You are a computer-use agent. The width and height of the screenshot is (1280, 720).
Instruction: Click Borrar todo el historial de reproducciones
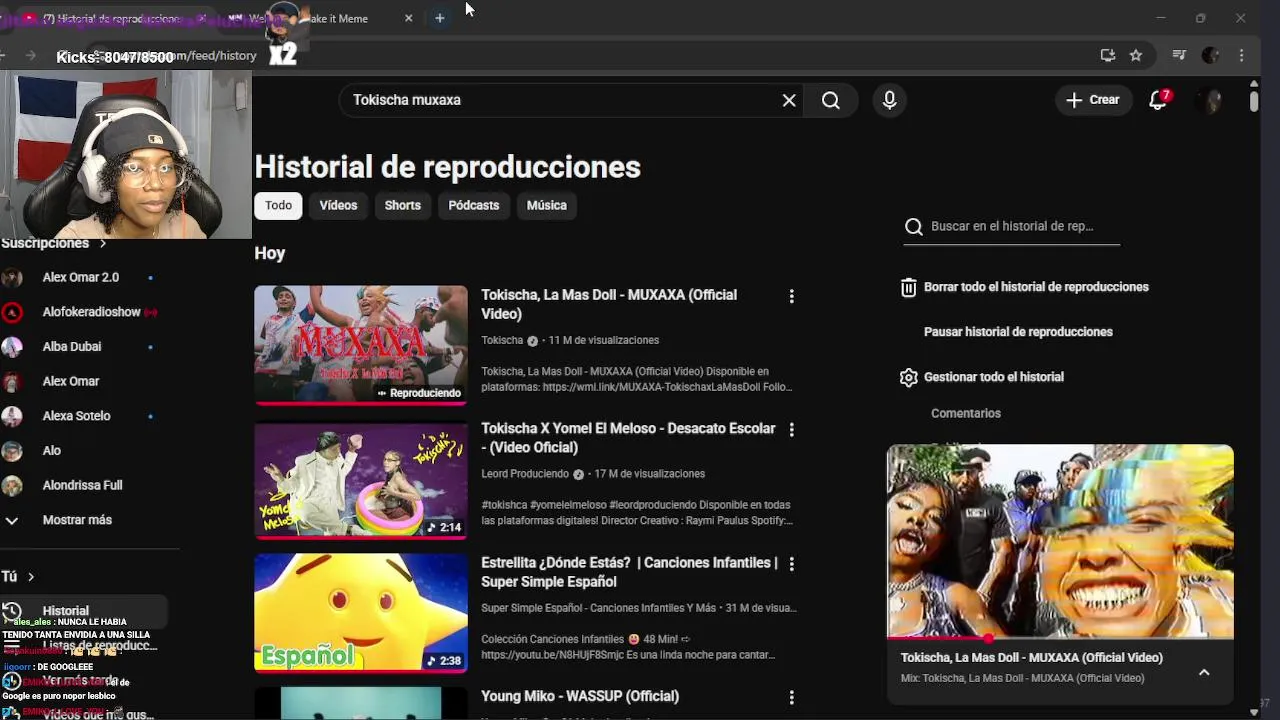tap(1036, 287)
